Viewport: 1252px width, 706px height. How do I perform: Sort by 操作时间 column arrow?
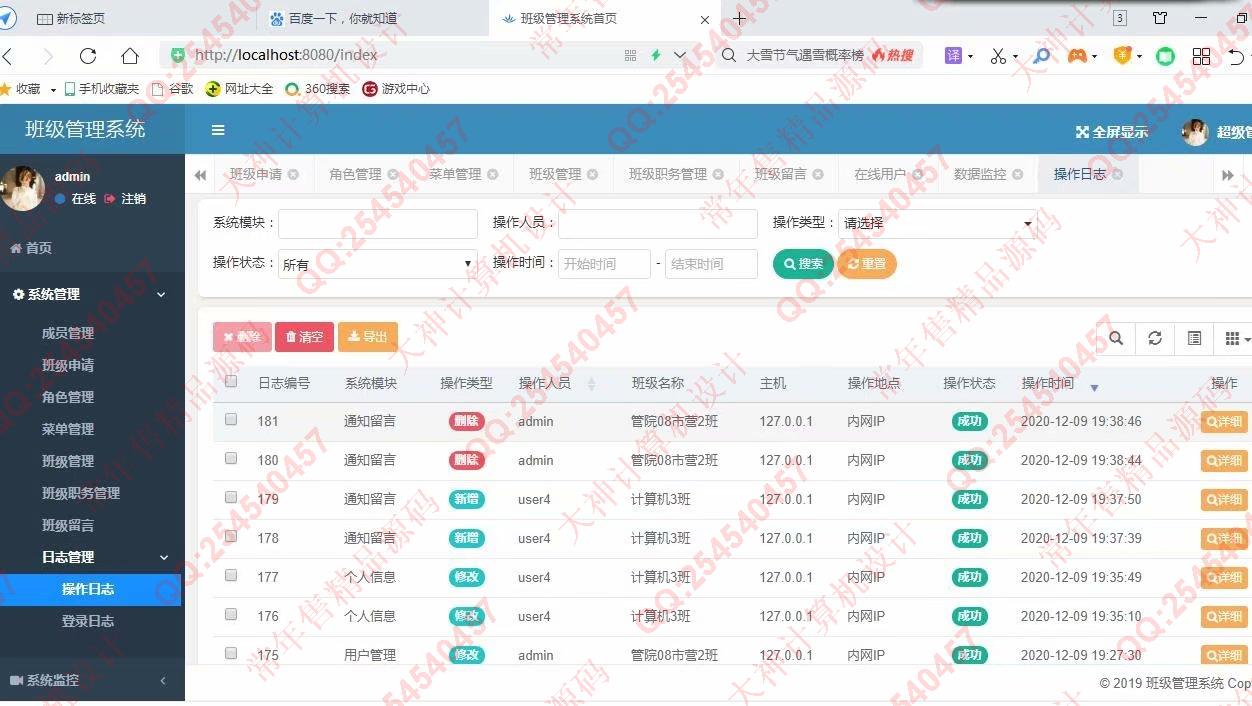pyautogui.click(x=1094, y=387)
